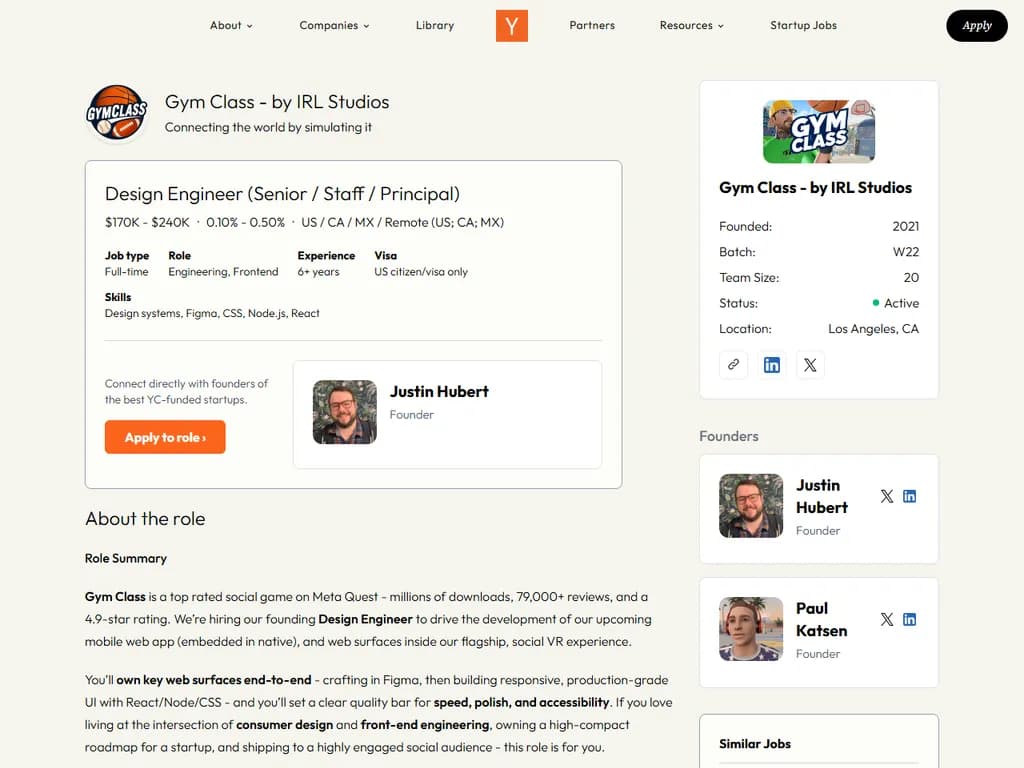The image size is (1024, 768).
Task: Expand the About dropdown menu
Action: coord(231,26)
